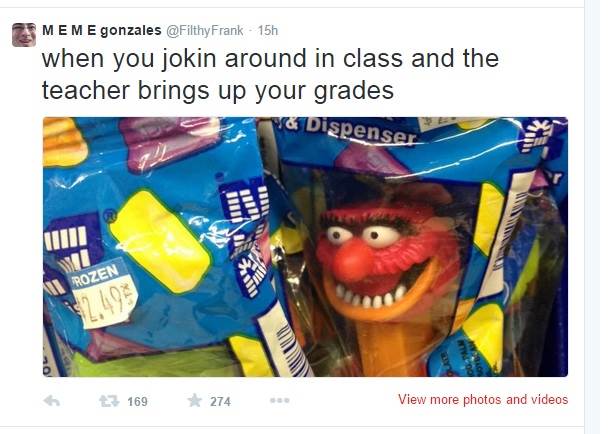Viewport: 612px width, 434px height.
Task: Click the favorite count 274
Action: [220, 402]
